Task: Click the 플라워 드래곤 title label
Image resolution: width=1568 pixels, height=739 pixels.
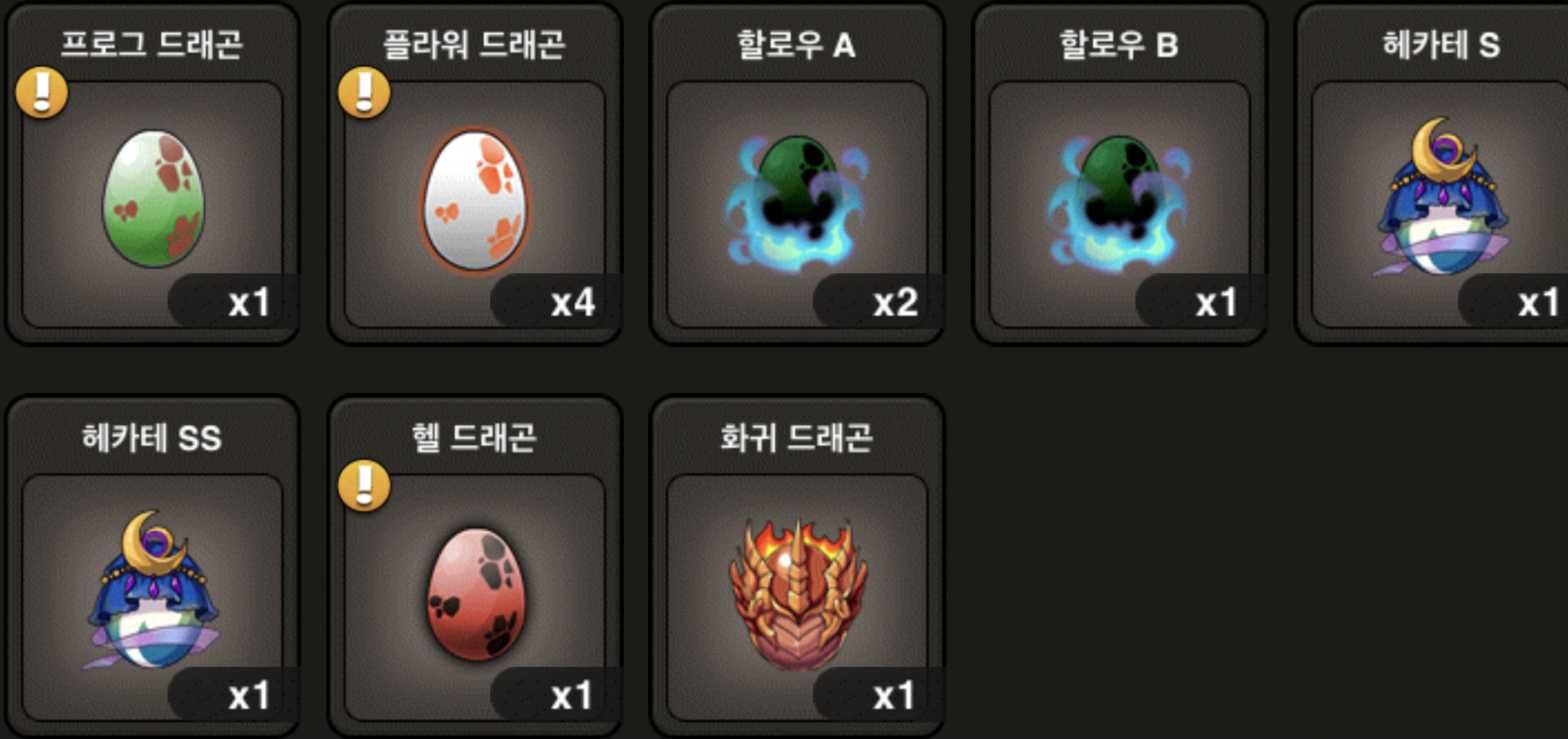Action: point(474,45)
